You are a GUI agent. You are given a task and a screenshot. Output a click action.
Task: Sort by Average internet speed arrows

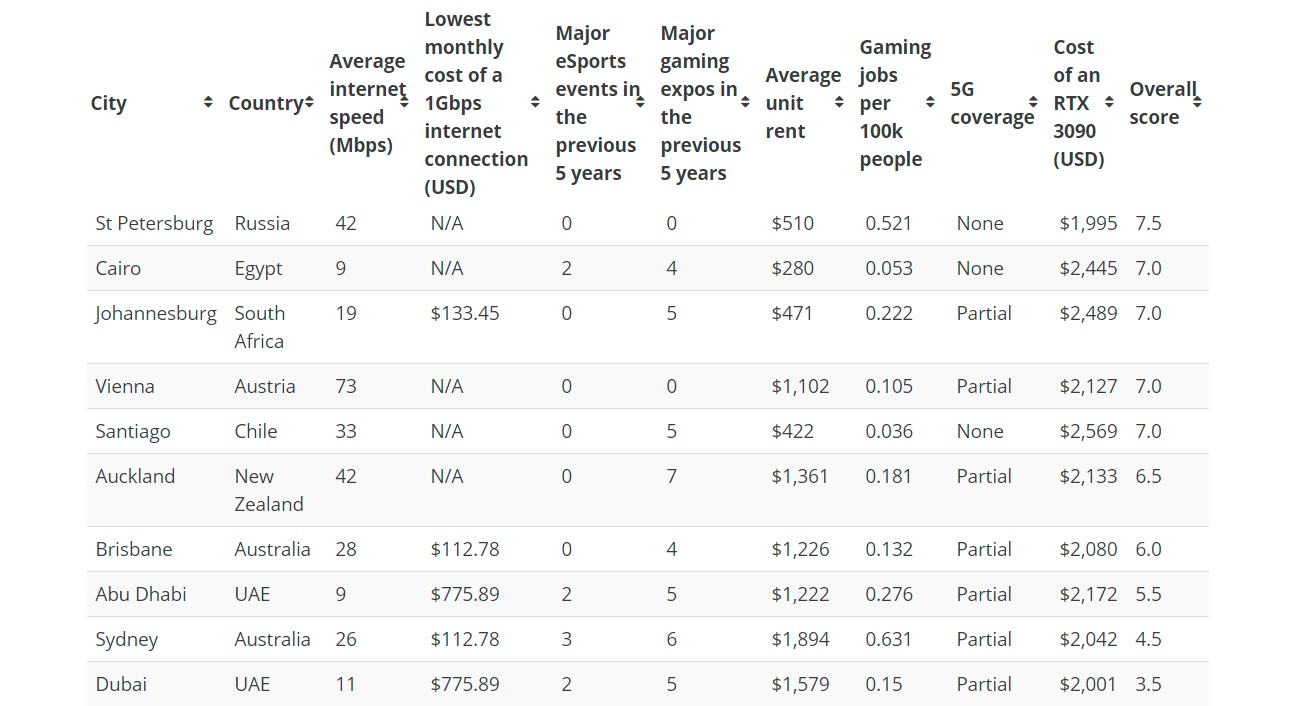pyautogui.click(x=404, y=103)
